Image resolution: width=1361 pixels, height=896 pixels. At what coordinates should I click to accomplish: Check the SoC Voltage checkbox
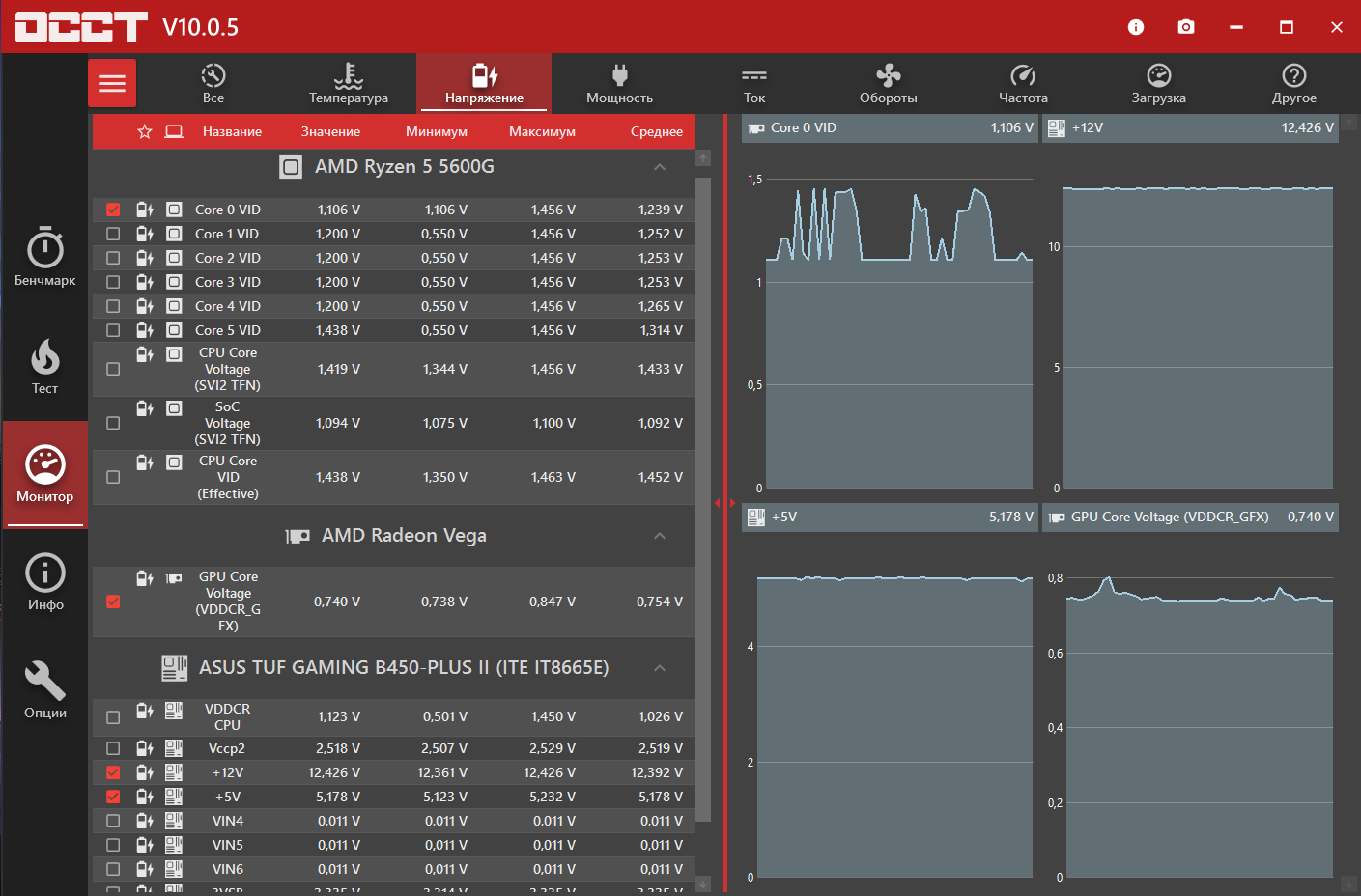click(x=113, y=423)
